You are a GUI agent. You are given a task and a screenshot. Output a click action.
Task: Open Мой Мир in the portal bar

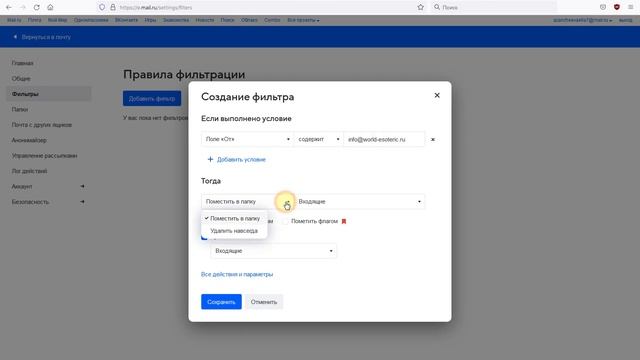[57, 20]
